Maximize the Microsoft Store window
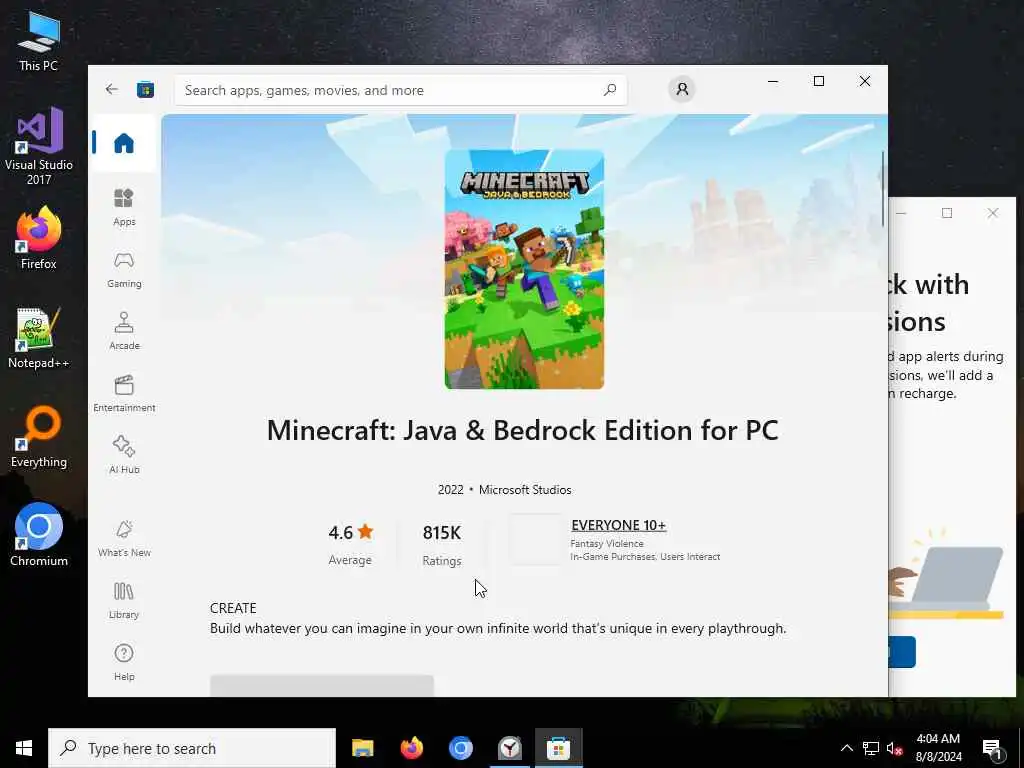Screen dimensions: 1024x768 [819, 81]
